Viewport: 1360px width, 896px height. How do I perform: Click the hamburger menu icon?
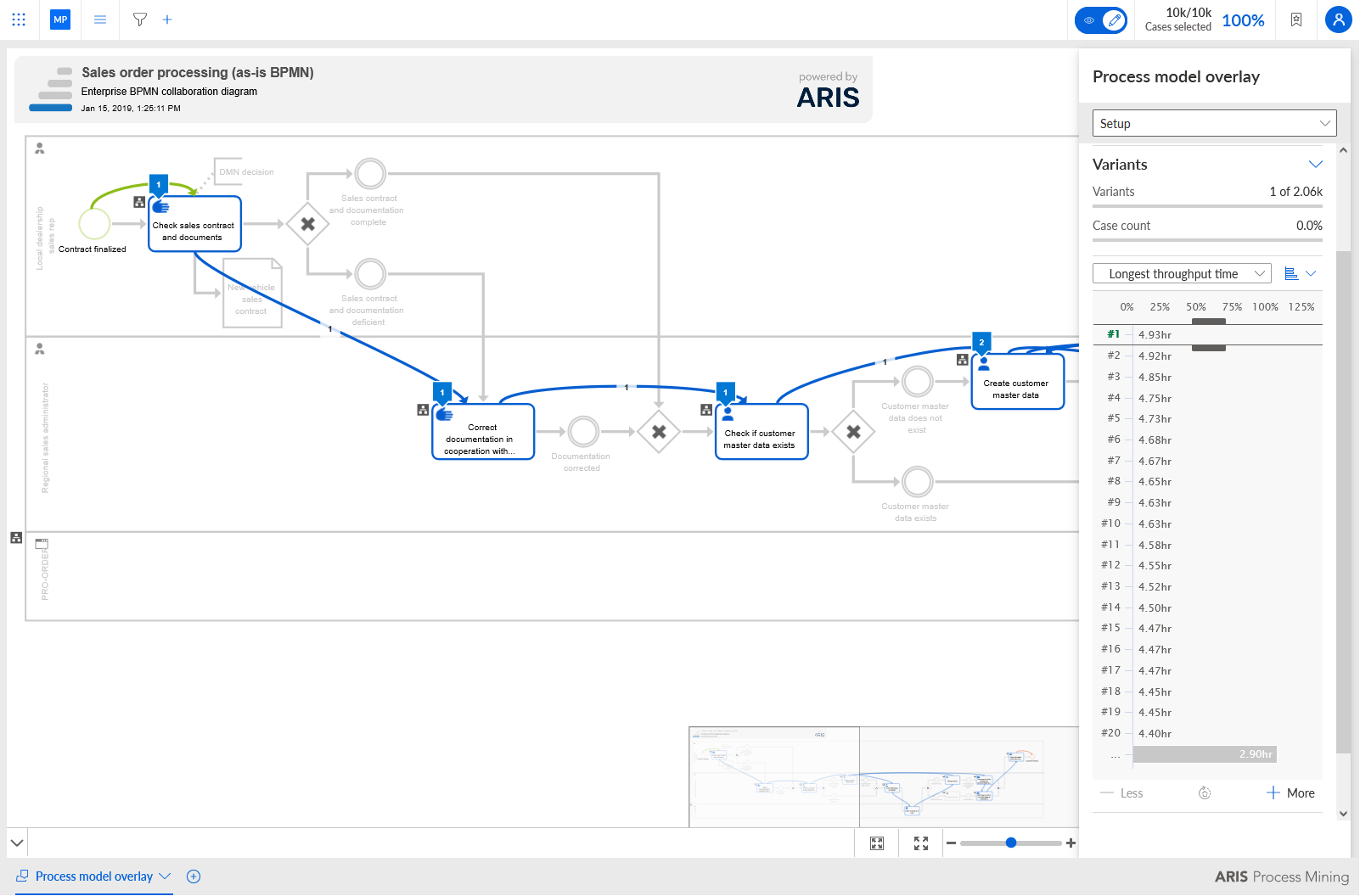coord(100,20)
